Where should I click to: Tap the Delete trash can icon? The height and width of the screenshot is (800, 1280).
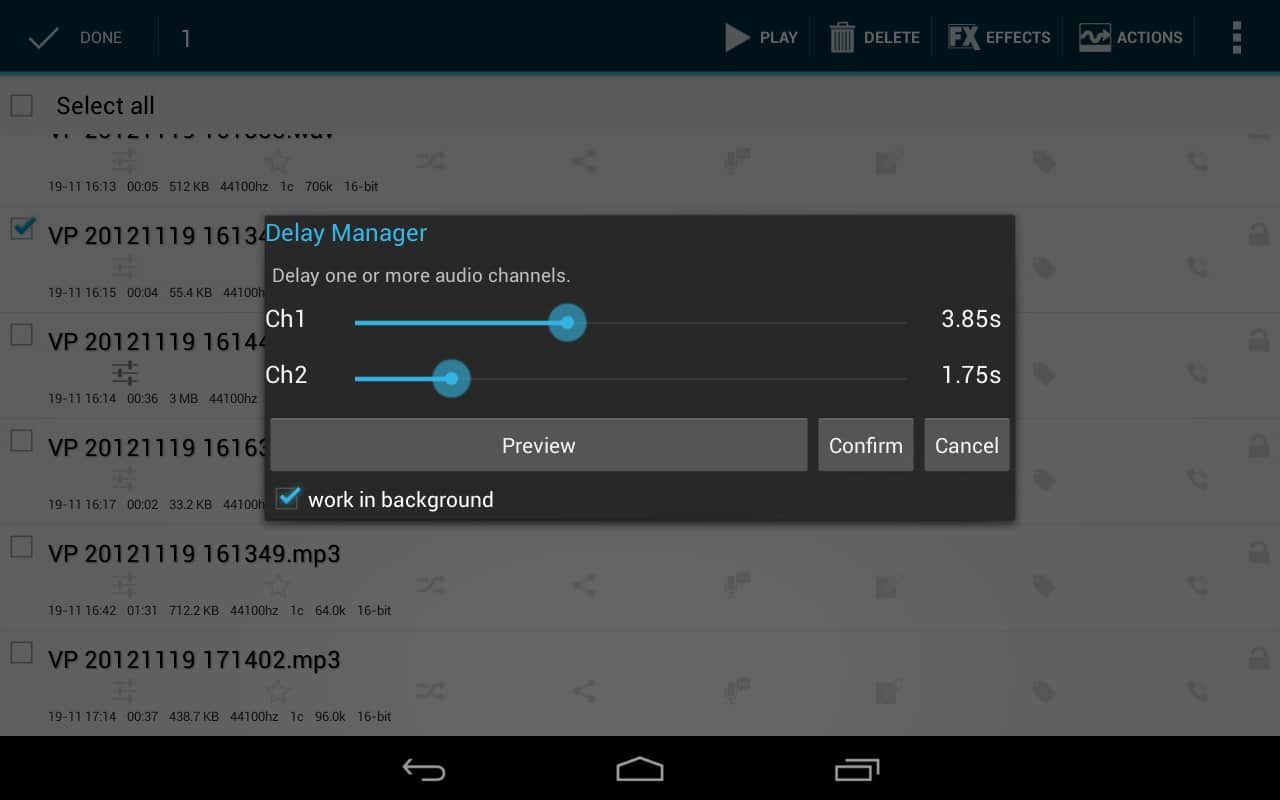click(842, 38)
